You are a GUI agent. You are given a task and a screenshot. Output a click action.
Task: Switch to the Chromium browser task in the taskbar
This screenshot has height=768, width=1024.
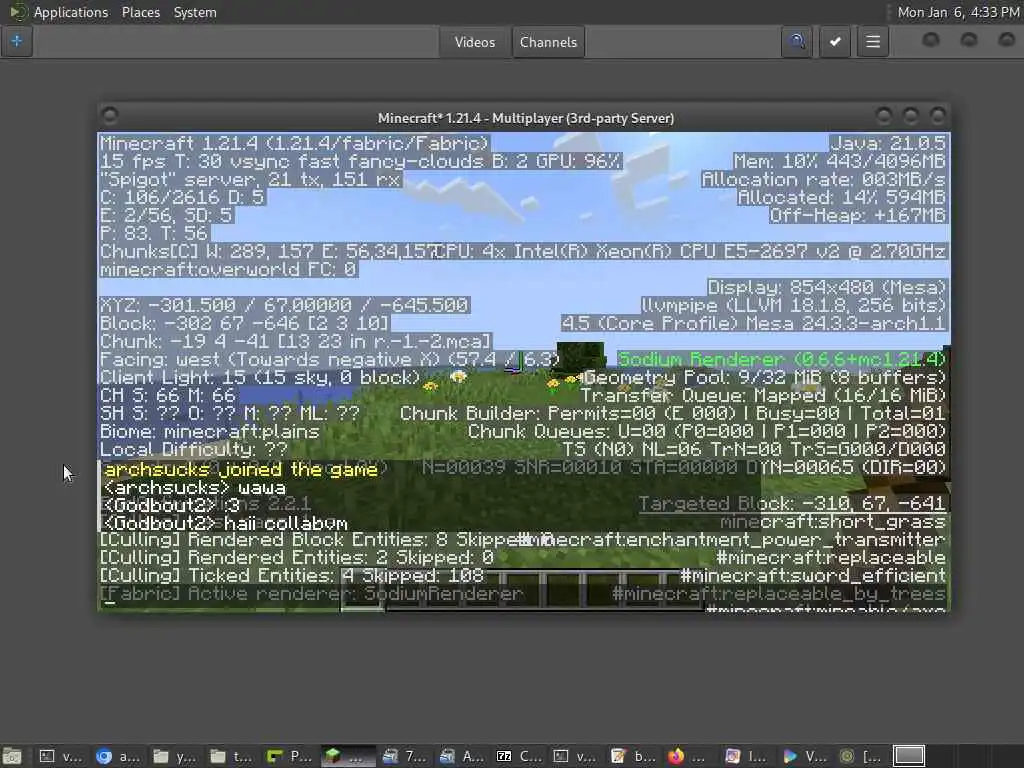tap(118, 756)
